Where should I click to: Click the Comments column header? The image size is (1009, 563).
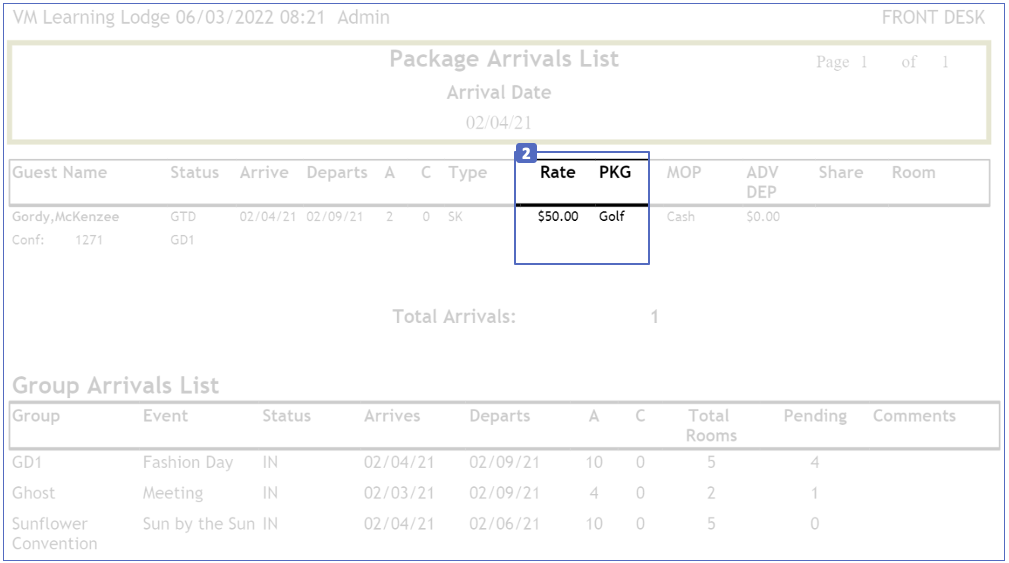pyautogui.click(x=914, y=416)
